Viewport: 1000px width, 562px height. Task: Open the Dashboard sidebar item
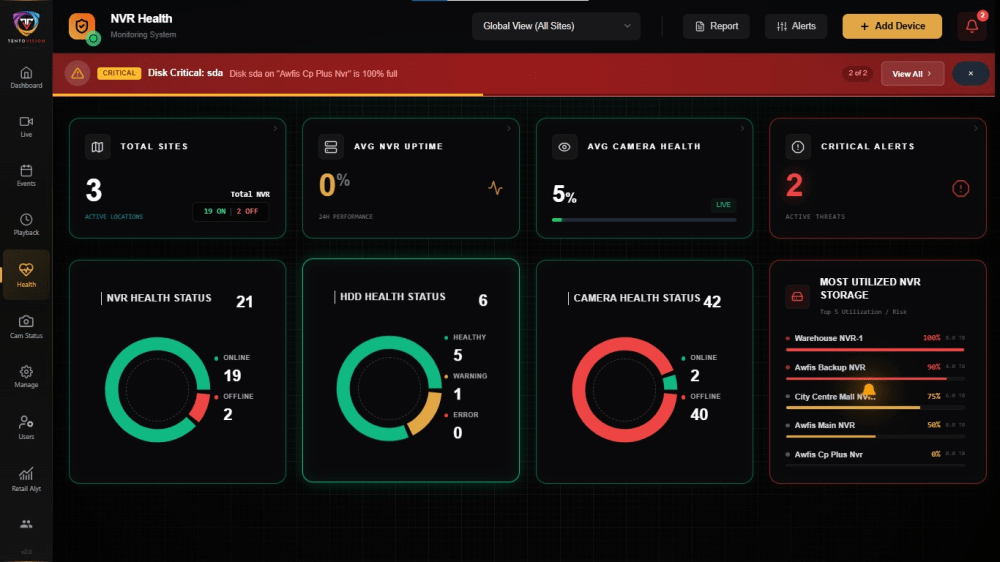click(x=26, y=78)
